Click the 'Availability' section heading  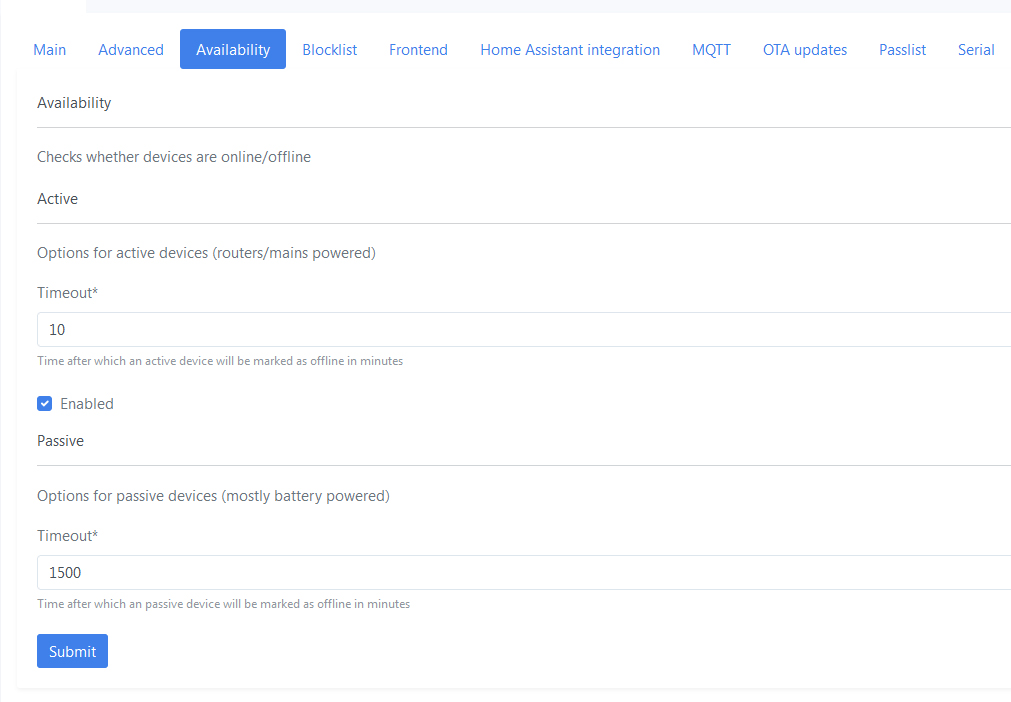tap(74, 102)
